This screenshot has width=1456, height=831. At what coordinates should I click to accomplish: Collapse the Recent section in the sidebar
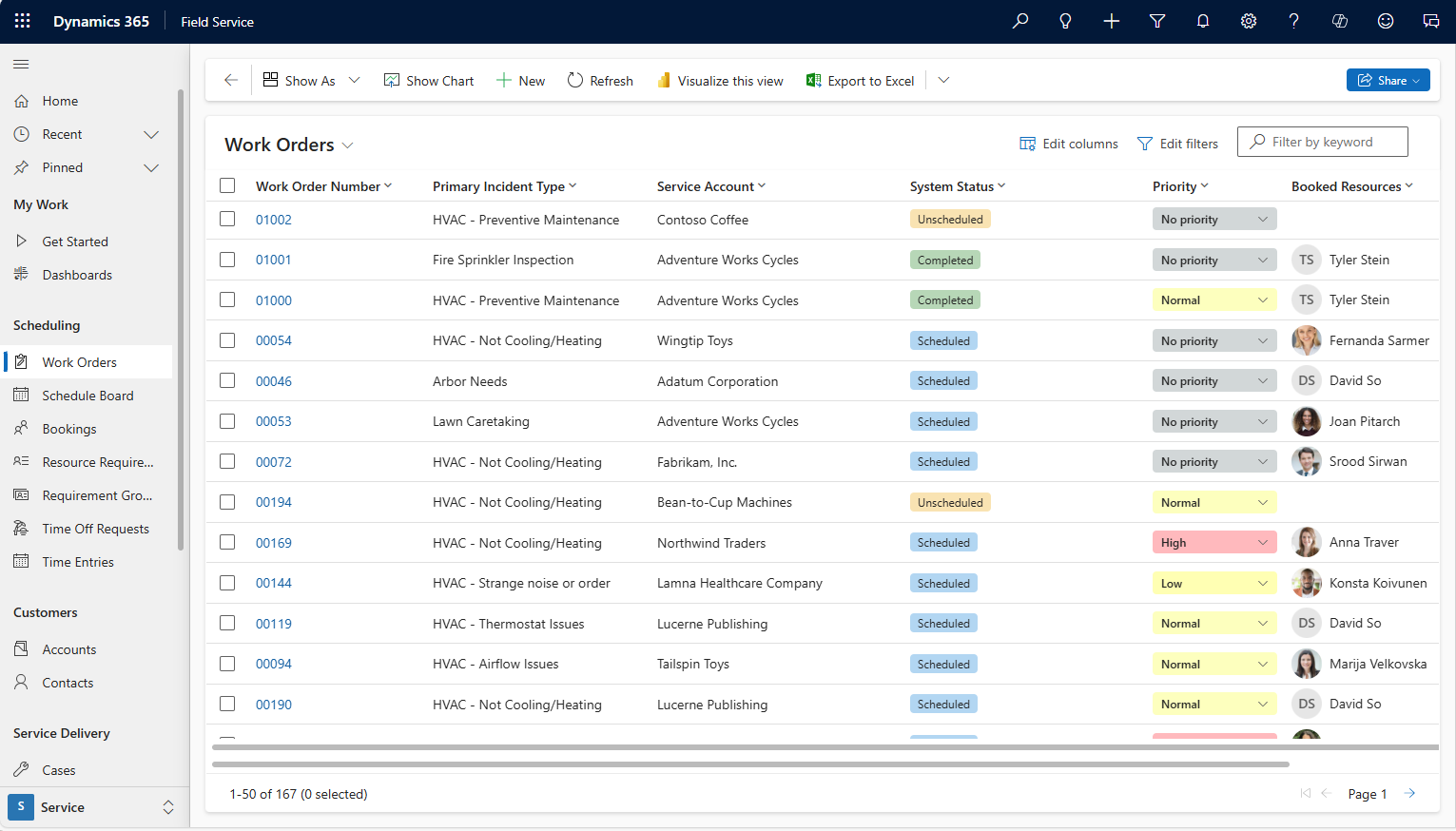(x=150, y=134)
